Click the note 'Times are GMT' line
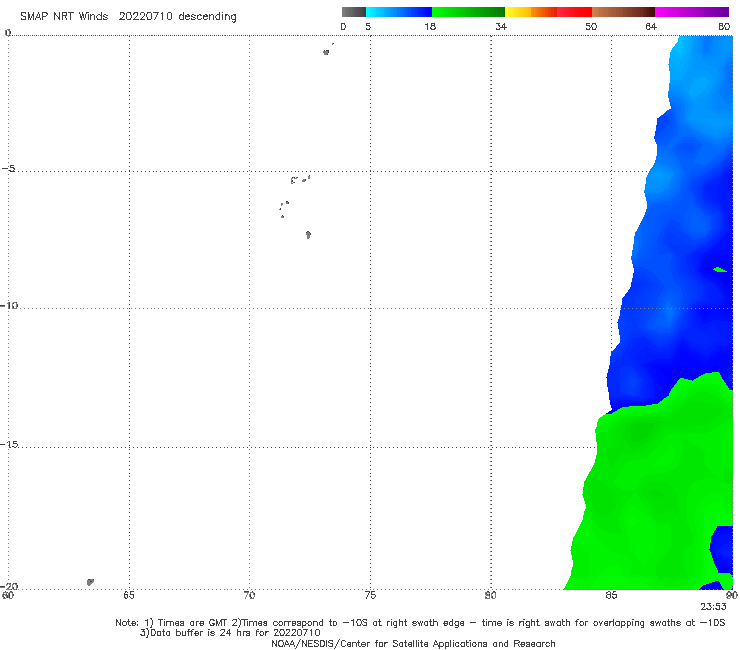The image size is (740, 650). (x=420, y=623)
